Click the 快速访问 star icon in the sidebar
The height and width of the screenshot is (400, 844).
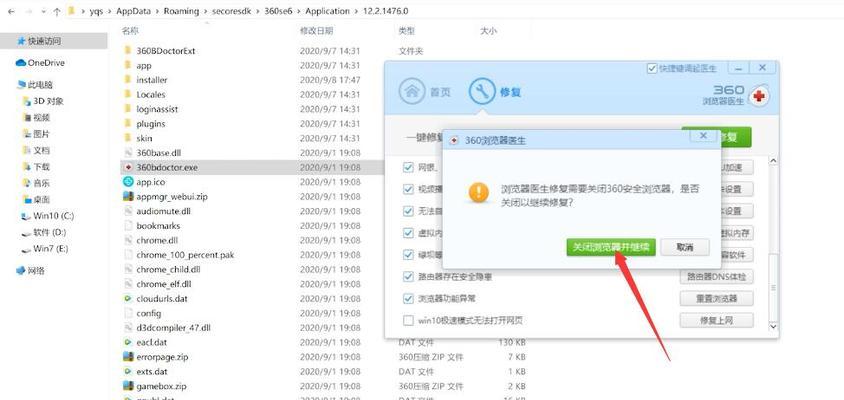pos(22,41)
